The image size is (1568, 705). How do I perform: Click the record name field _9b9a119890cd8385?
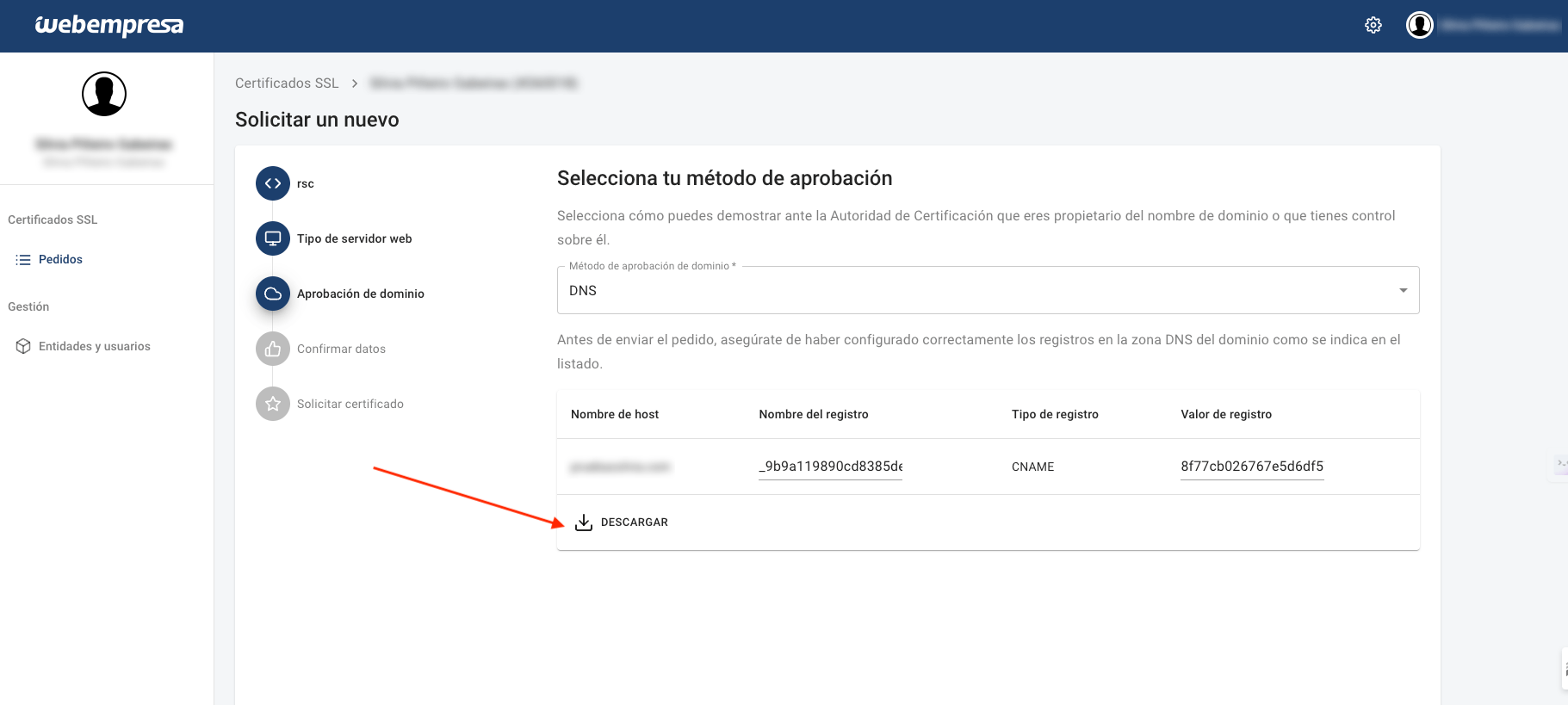tap(830, 467)
